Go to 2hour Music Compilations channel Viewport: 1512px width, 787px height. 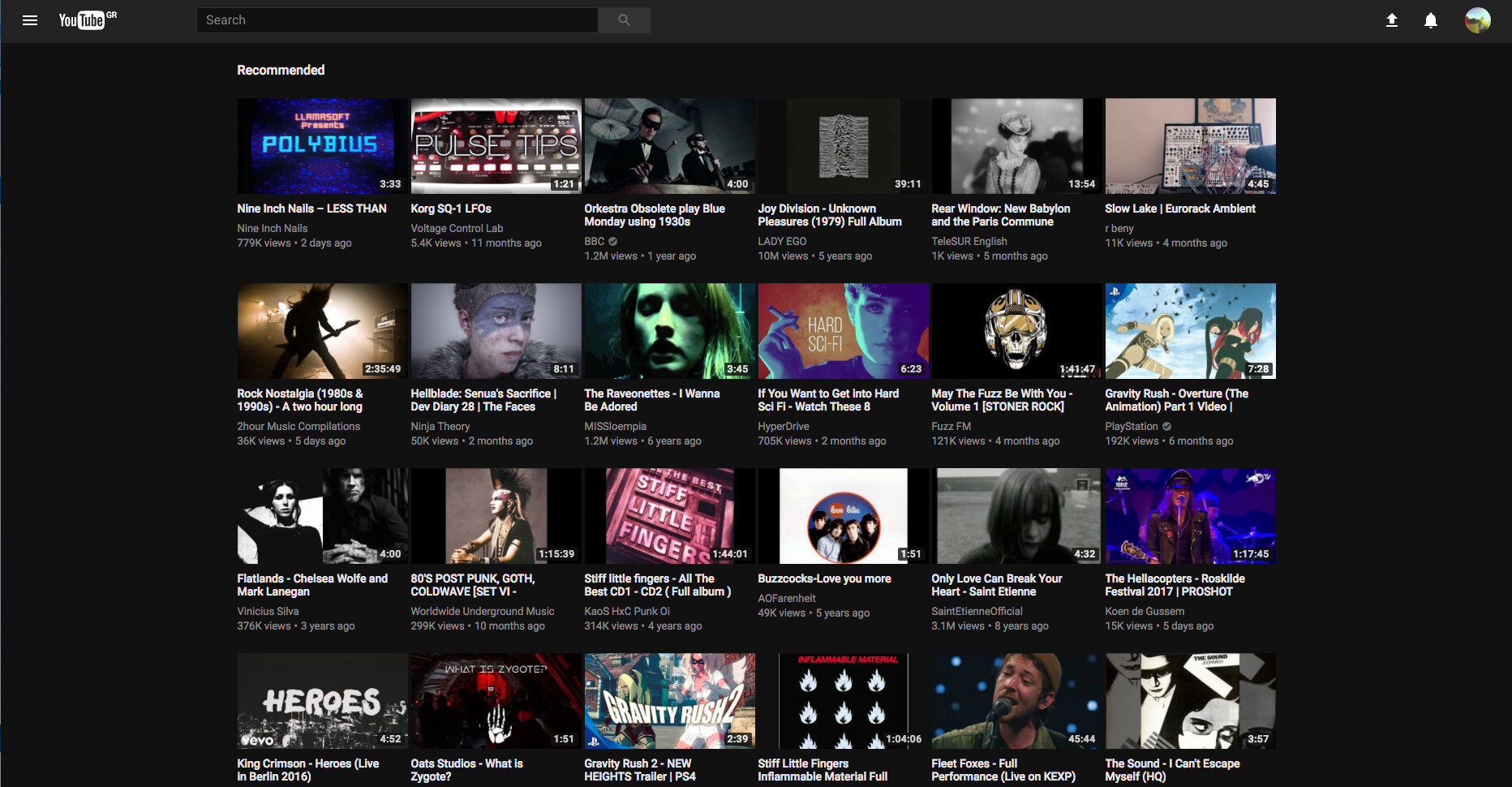click(299, 427)
